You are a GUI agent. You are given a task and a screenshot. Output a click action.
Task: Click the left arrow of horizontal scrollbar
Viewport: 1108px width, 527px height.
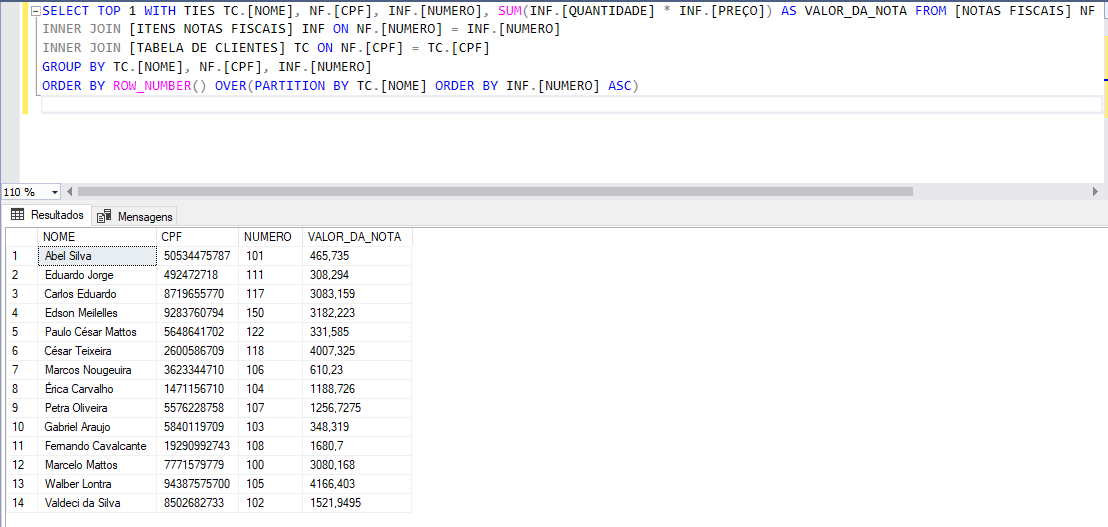(x=69, y=191)
